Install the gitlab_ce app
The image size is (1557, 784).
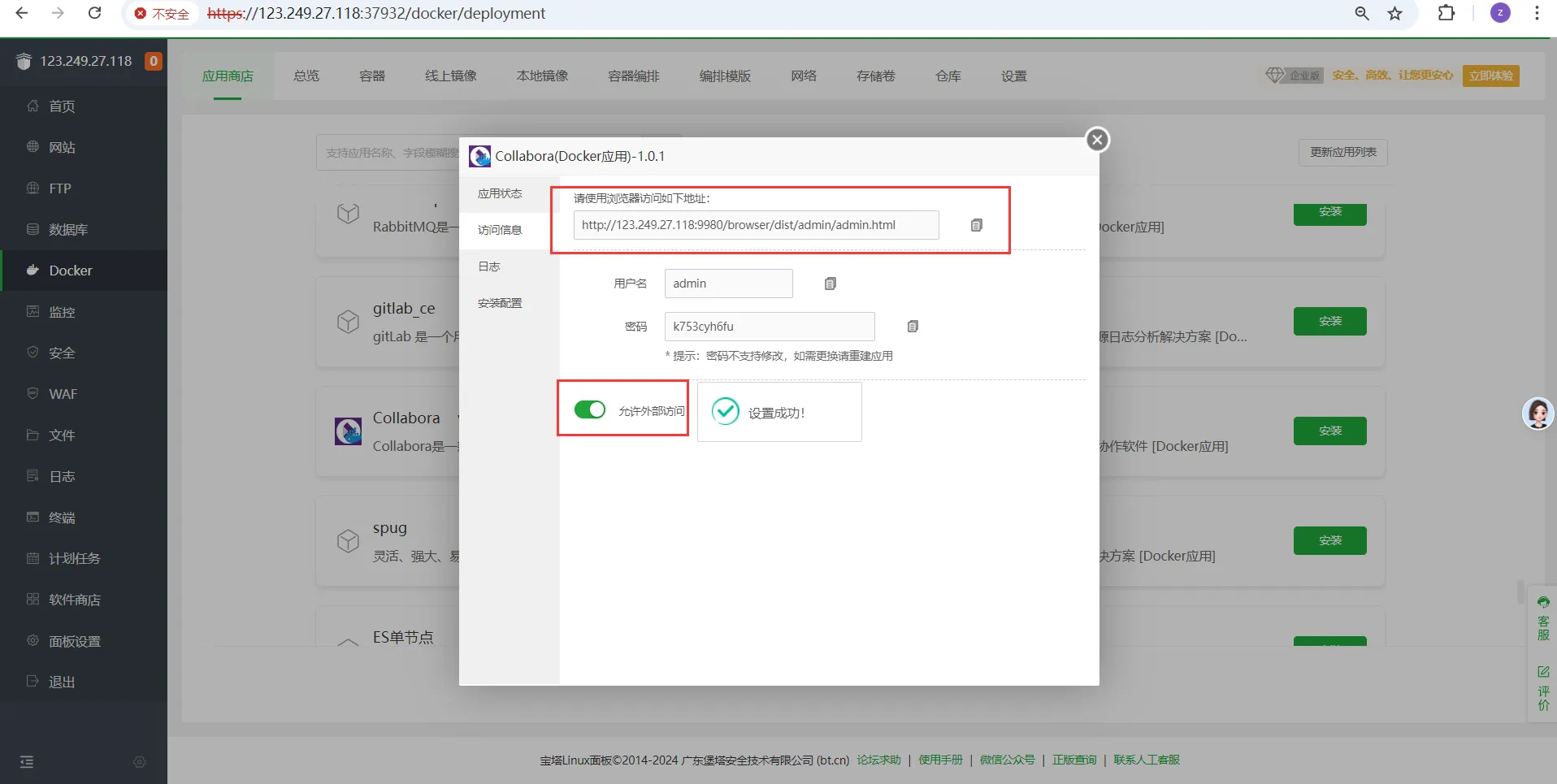coord(1330,321)
